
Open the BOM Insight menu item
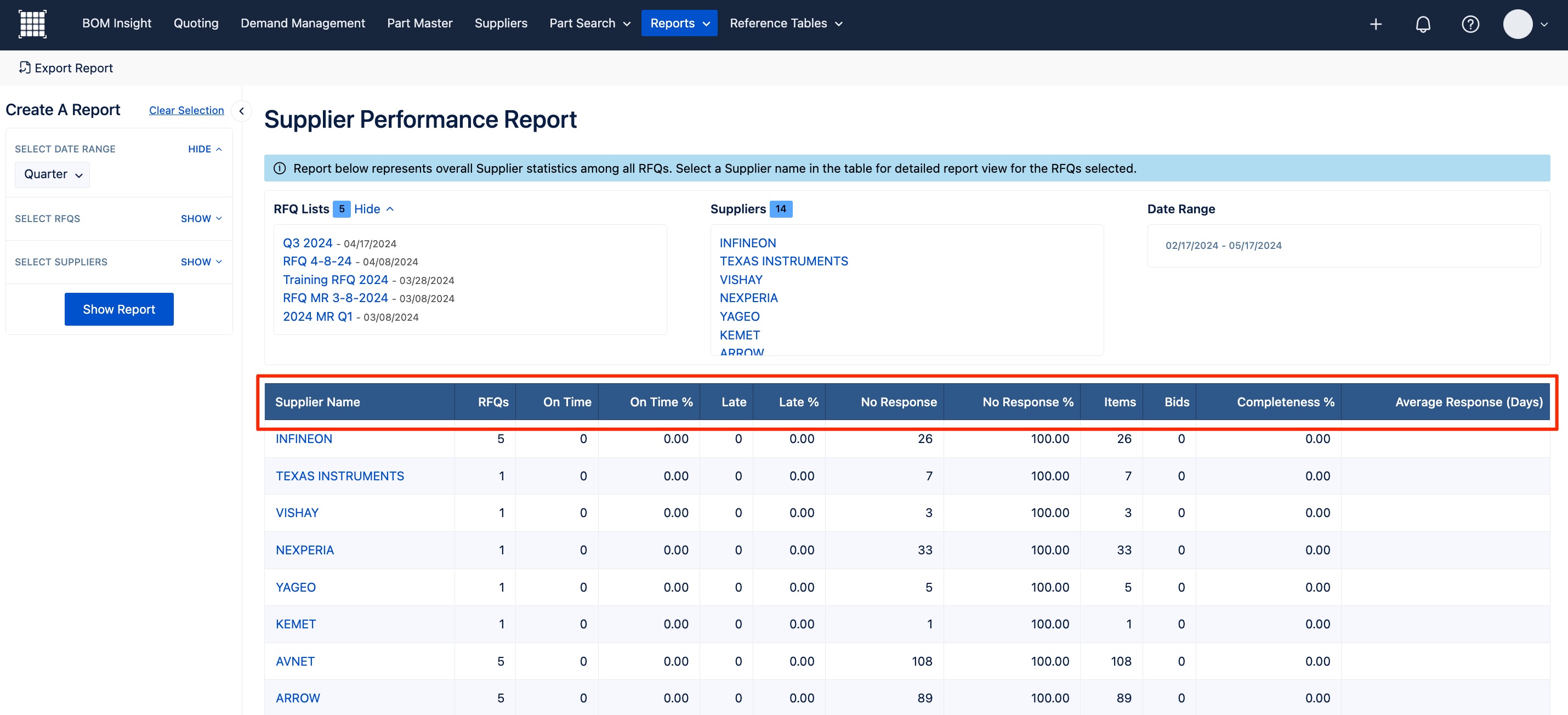tap(116, 23)
